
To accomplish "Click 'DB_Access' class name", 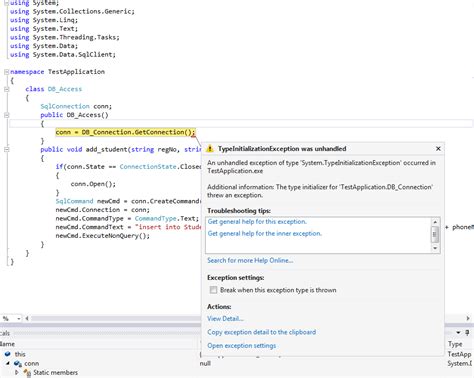I will pyautogui.click(x=65, y=89).
